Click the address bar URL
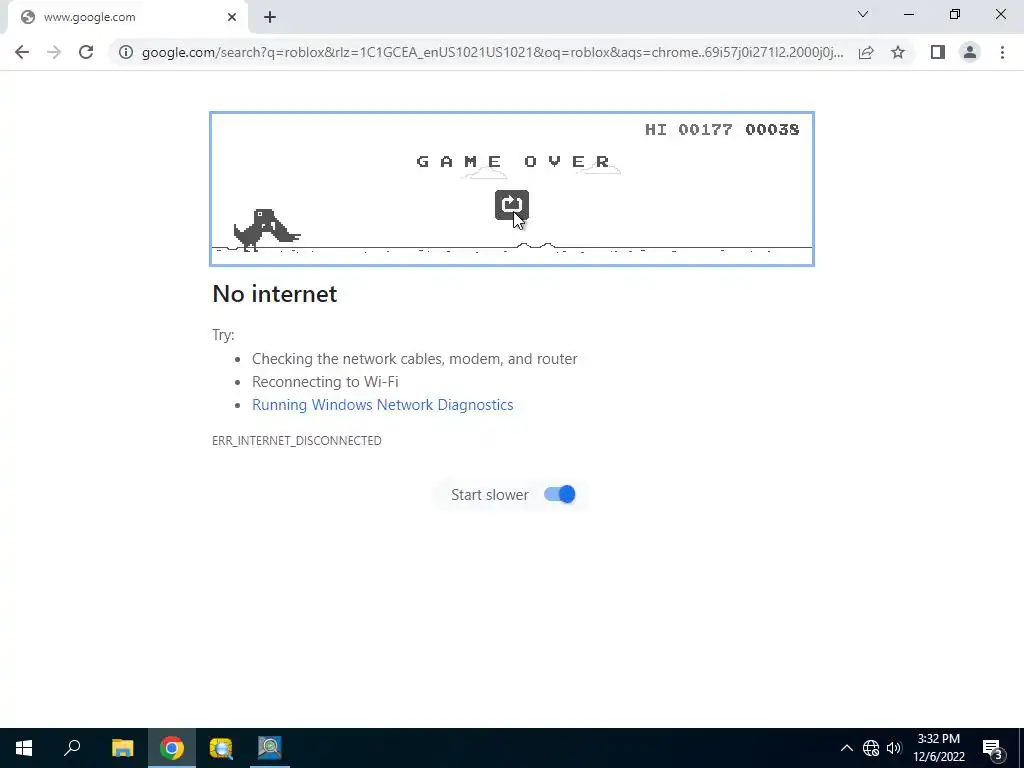Screen dimensions: 1024x768 [492, 52]
